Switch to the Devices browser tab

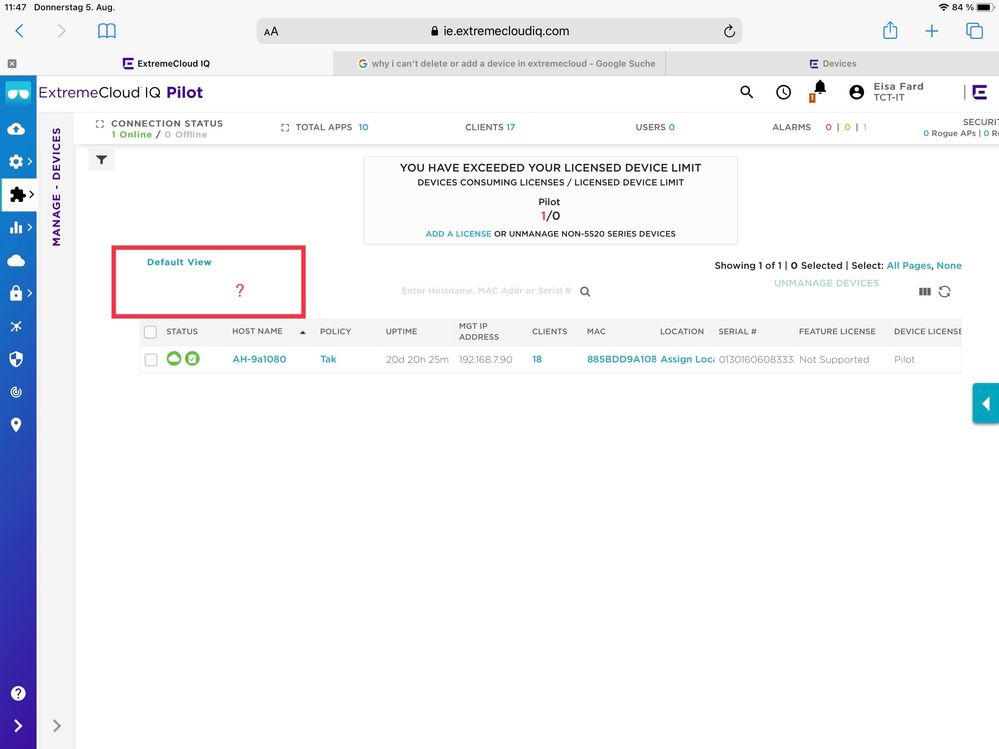coord(832,64)
